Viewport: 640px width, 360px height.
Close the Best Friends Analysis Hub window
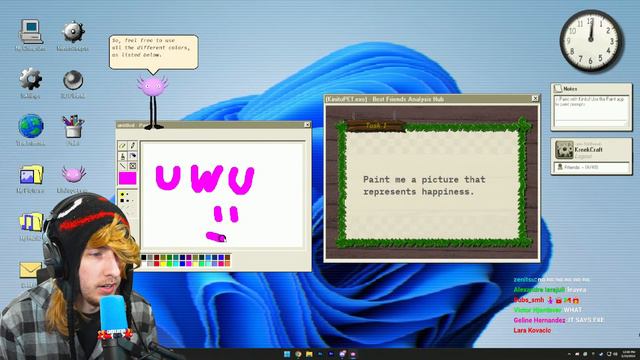tap(535, 98)
